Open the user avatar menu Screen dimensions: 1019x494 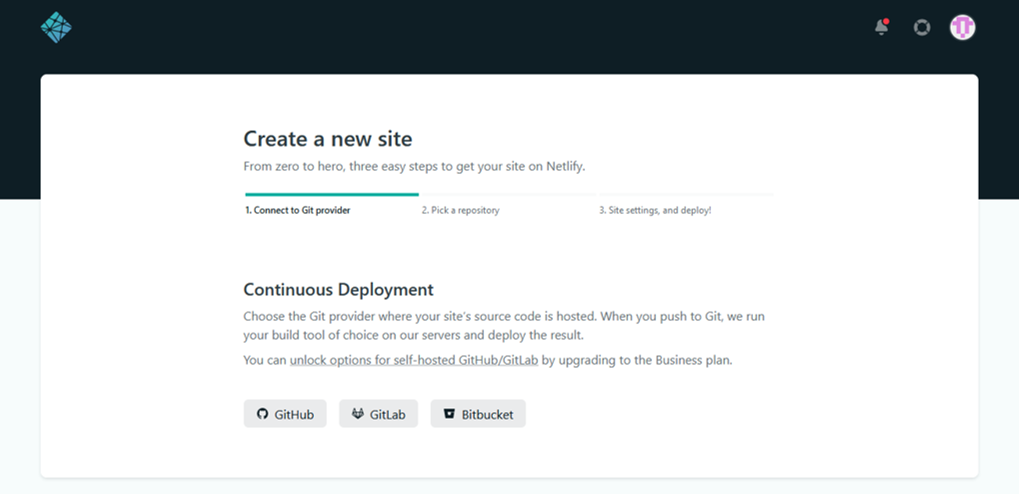[x=962, y=27]
